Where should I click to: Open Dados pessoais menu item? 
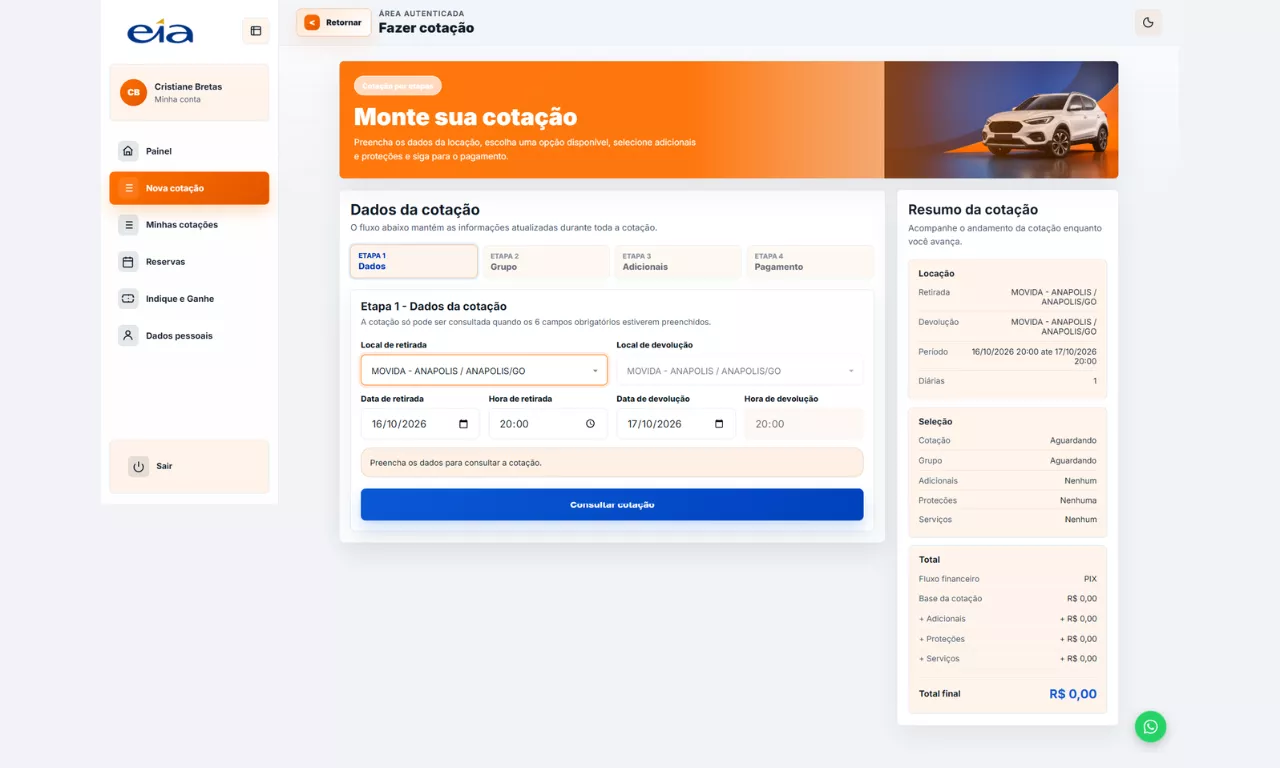189,336
